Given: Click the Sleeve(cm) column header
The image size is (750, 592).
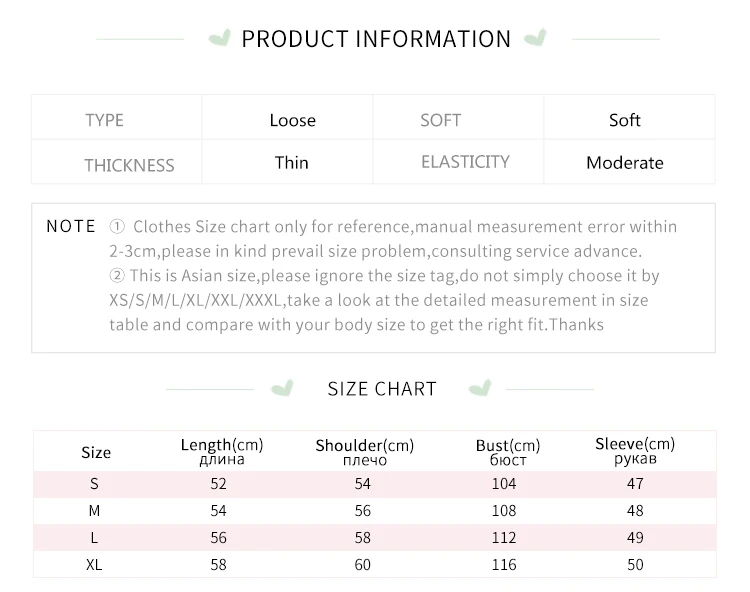Looking at the screenshot, I should point(634,451).
